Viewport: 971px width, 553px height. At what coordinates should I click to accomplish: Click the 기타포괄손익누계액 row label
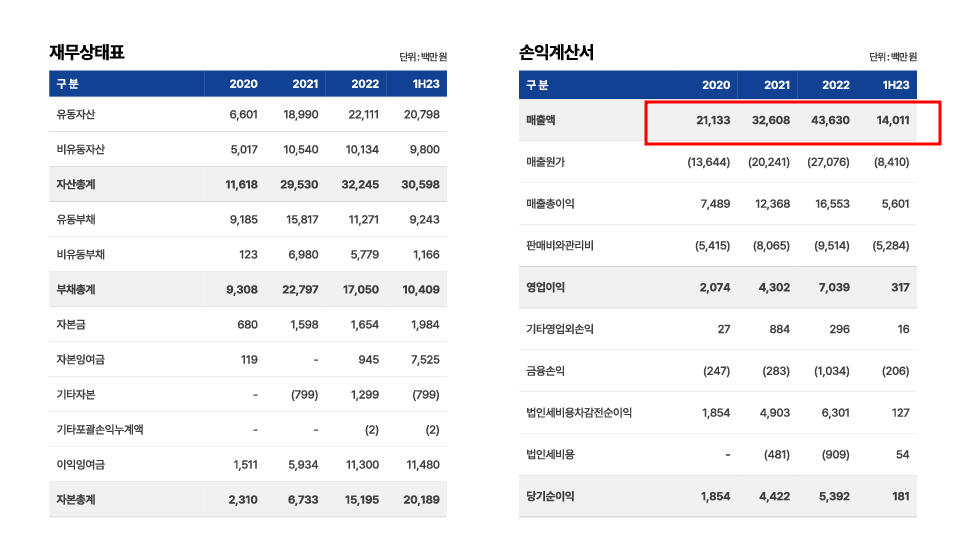point(100,429)
